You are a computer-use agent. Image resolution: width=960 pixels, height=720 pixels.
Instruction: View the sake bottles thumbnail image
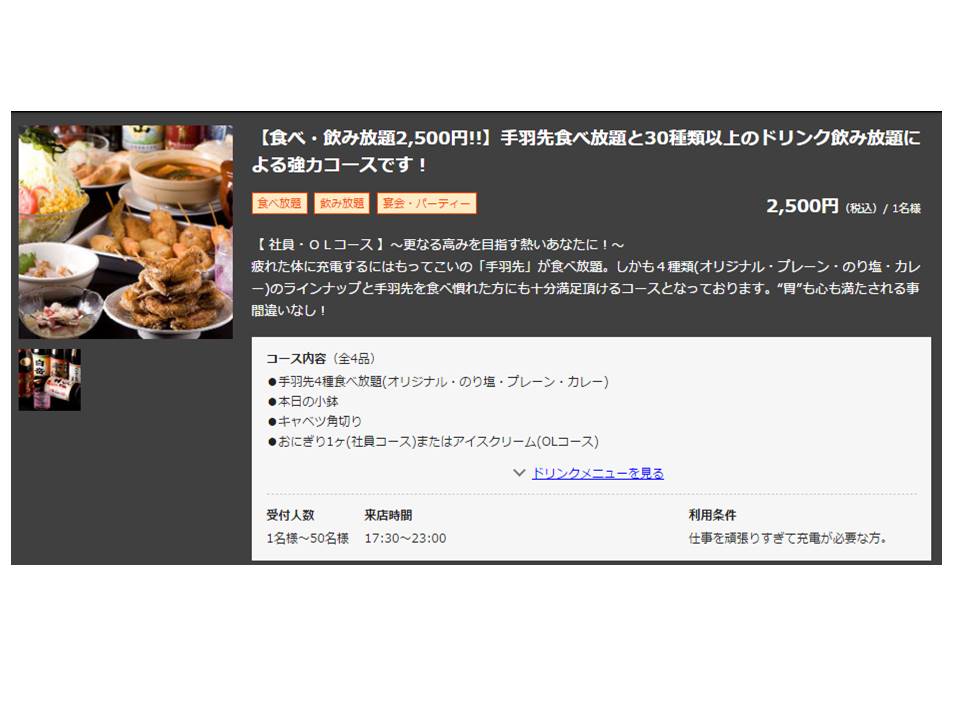pos(50,380)
